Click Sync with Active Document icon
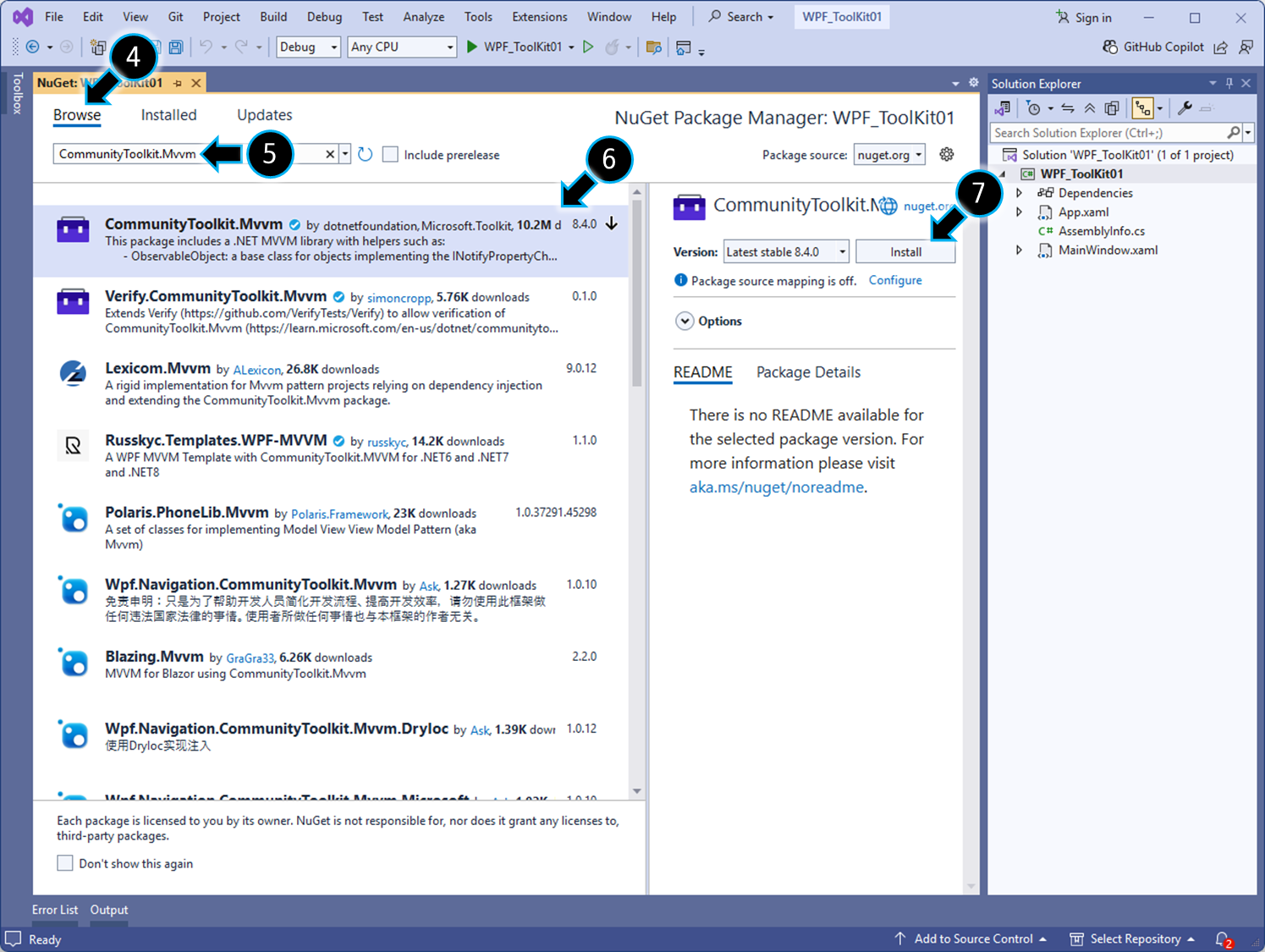The width and height of the screenshot is (1265, 952). [x=1068, y=108]
